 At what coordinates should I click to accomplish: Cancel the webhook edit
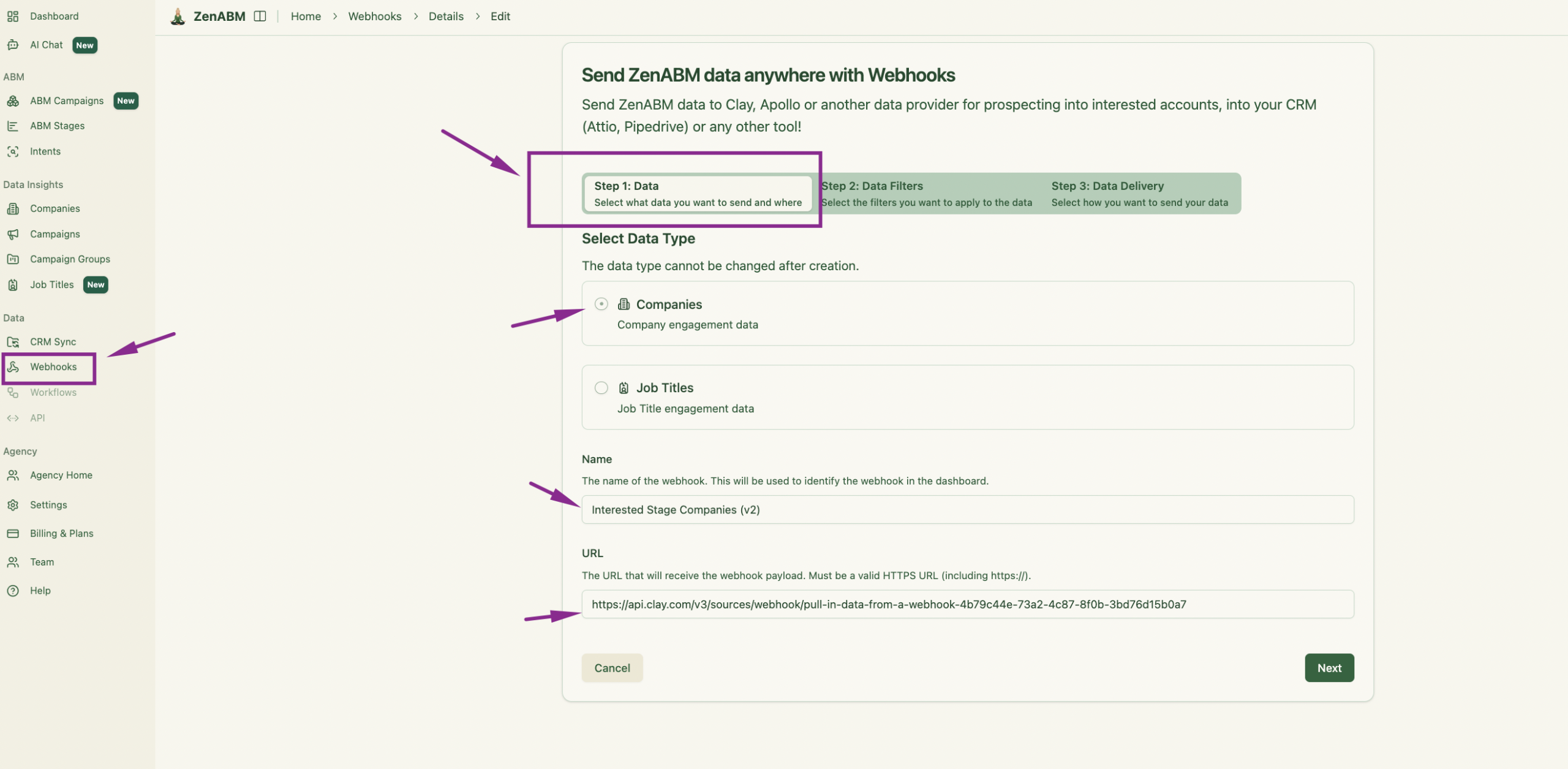click(x=612, y=667)
